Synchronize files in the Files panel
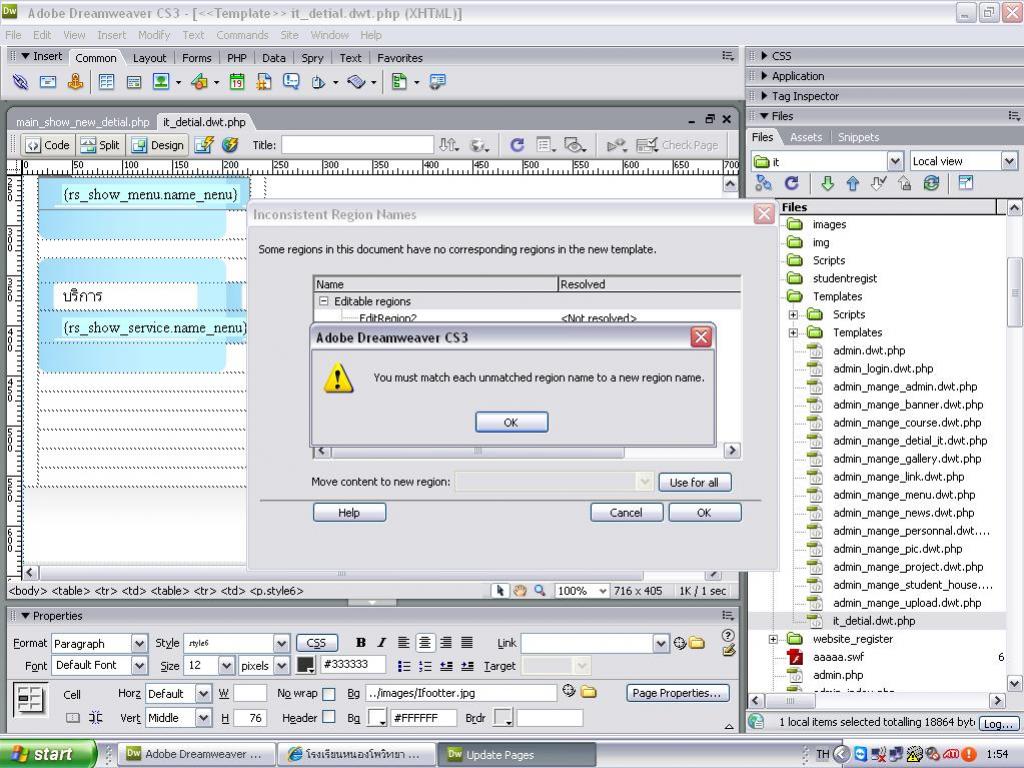This screenshot has height=768, width=1024. (x=931, y=184)
